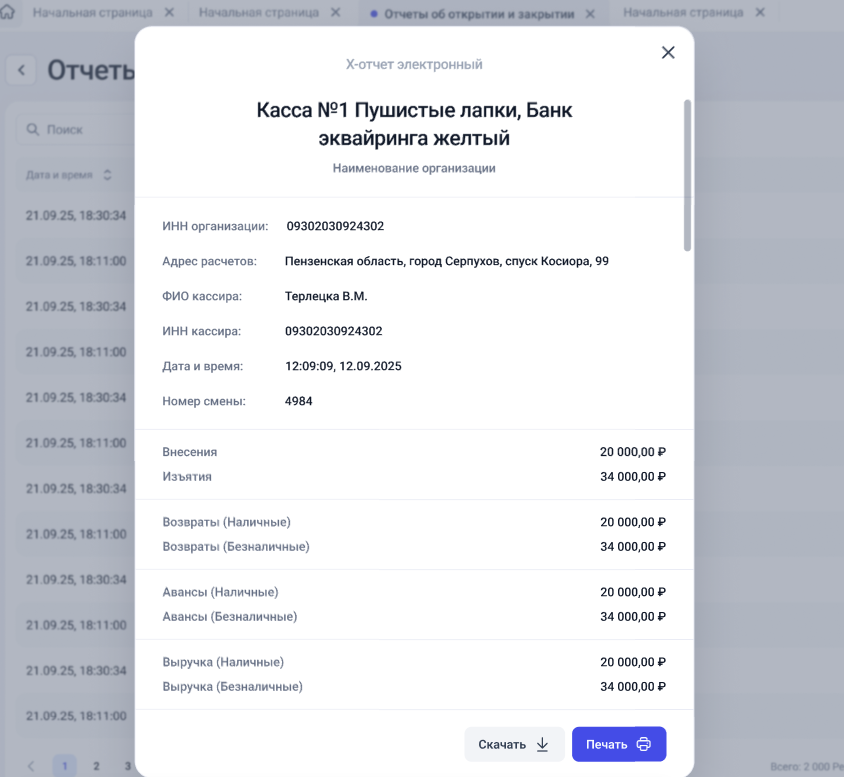Screen dimensions: 844x777
Task: Close the first Начальная страница tab
Action: click(x=169, y=12)
